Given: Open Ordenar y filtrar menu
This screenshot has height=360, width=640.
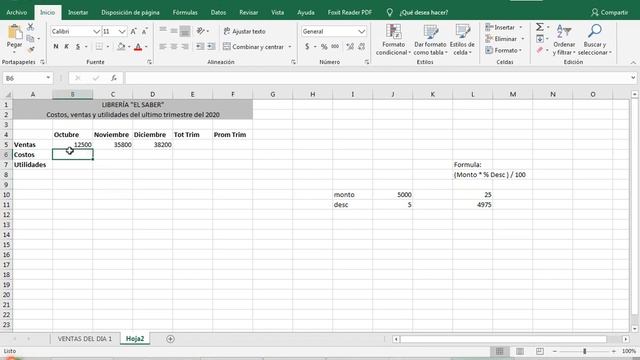Looking at the screenshot, I should coord(564,40).
